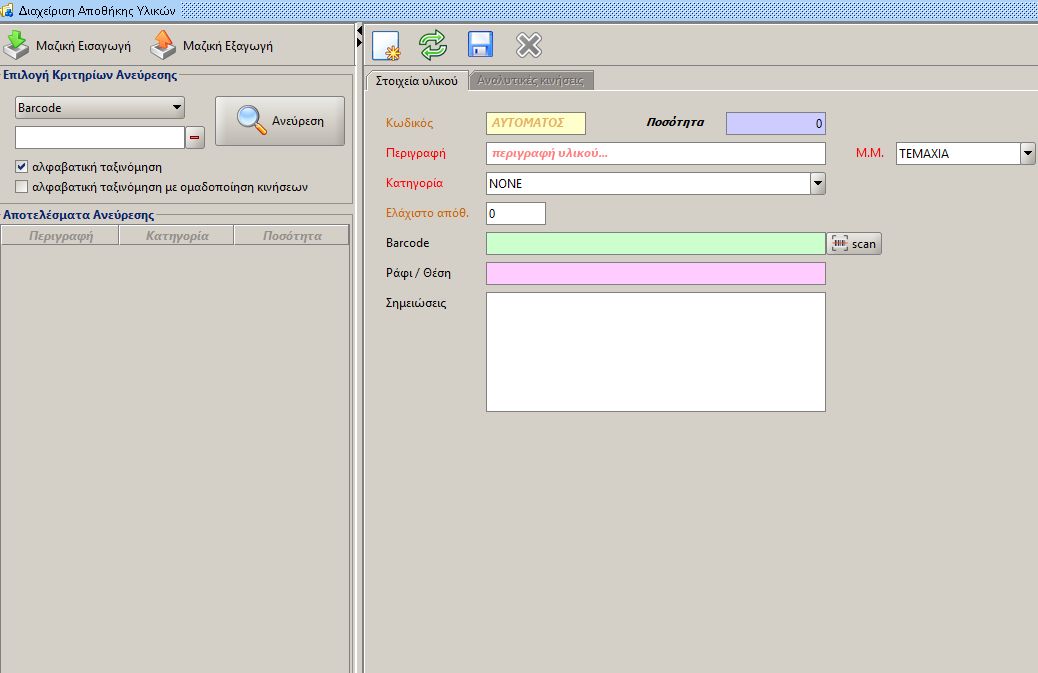Viewport: 1038px width, 673px height.
Task: Click the red minus clear-criteria icon
Action: 195,138
